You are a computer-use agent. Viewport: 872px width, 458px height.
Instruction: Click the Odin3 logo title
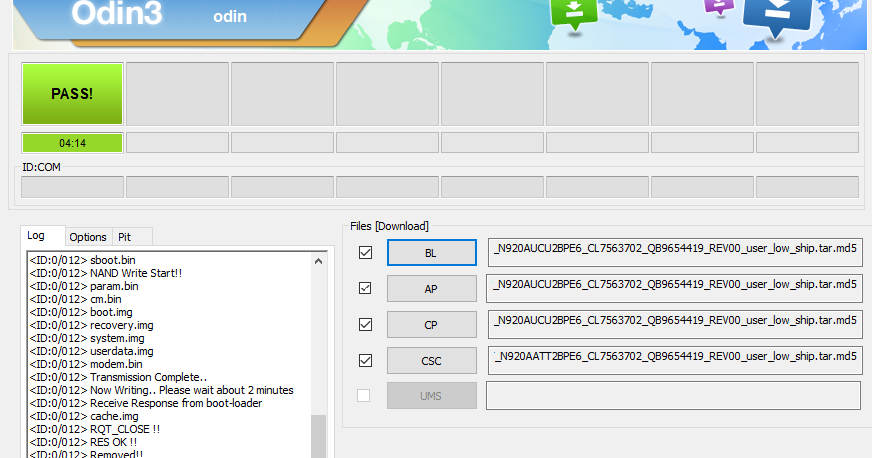(x=117, y=13)
